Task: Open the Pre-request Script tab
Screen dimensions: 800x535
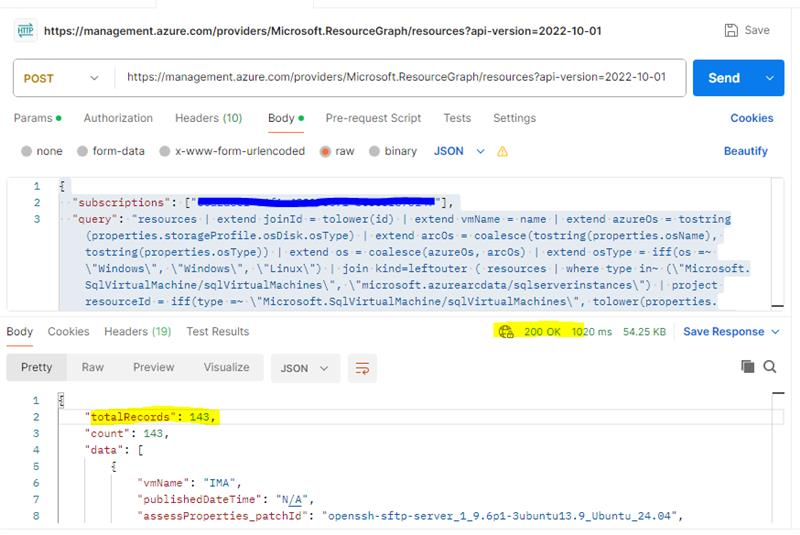Action: pos(373,118)
